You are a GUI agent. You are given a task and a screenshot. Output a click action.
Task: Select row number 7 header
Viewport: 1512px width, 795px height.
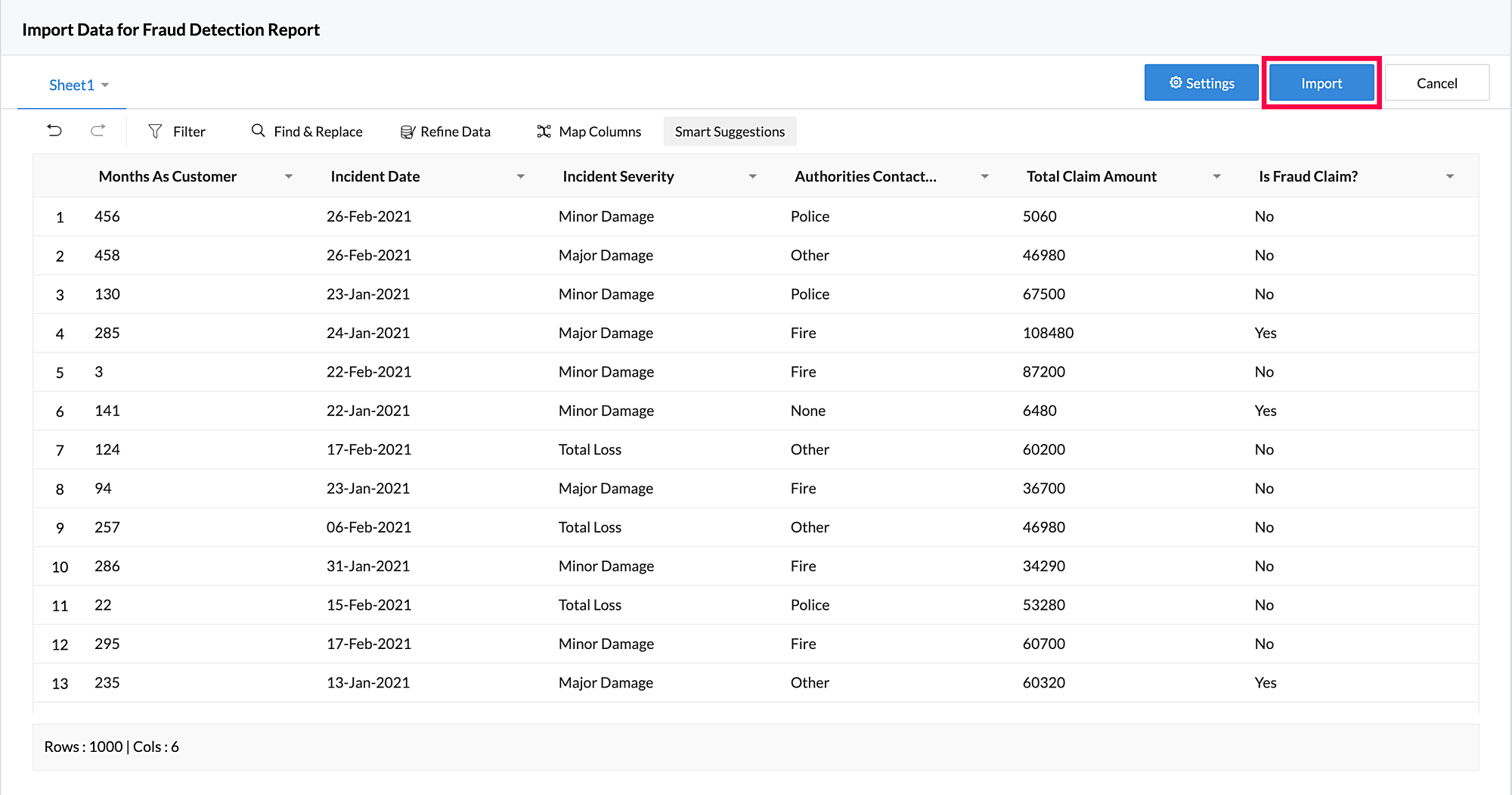[x=60, y=450]
